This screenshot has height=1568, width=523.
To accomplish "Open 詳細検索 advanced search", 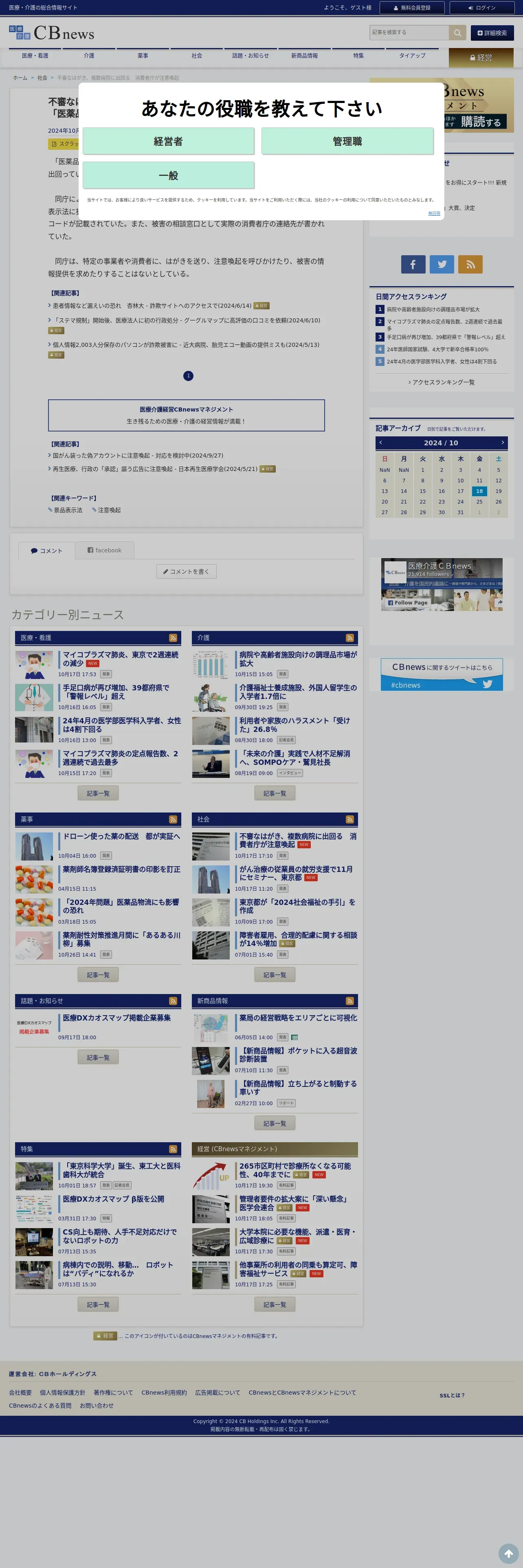I will click(492, 33).
